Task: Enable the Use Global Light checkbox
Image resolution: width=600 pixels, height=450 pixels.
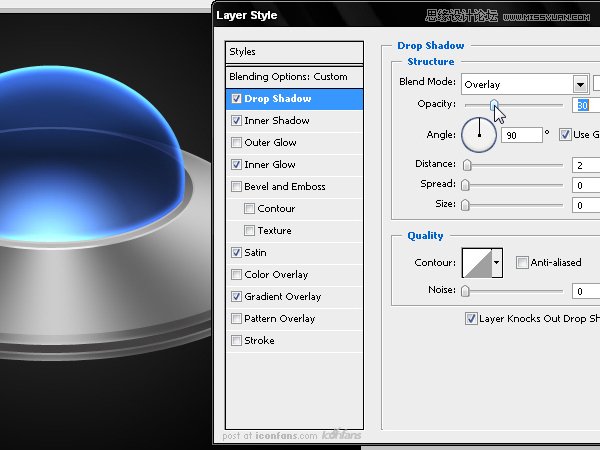Action: tap(566, 134)
